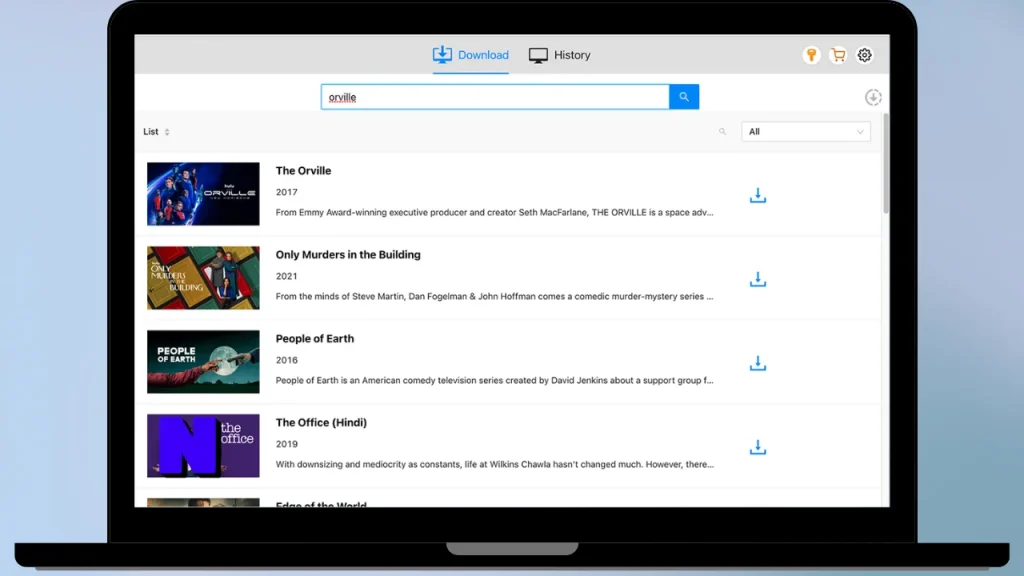This screenshot has height=576, width=1024.
Task: Switch to the Download tab
Action: pyautogui.click(x=471, y=55)
